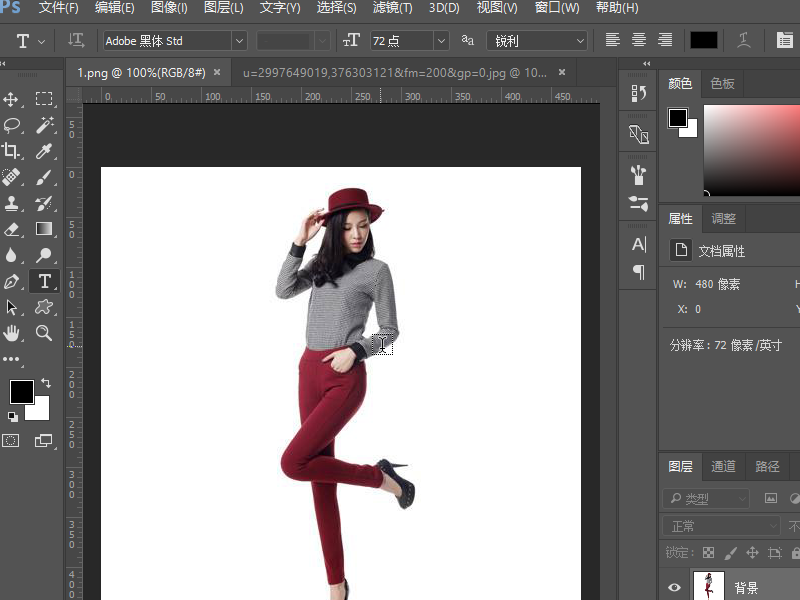Select the Gradient tool

coord(44,229)
